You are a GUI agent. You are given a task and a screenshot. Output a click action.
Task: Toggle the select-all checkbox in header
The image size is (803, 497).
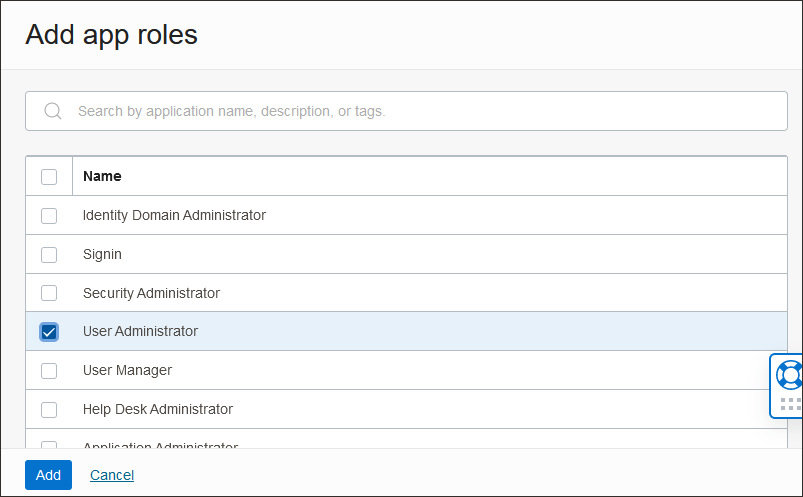coord(49,176)
